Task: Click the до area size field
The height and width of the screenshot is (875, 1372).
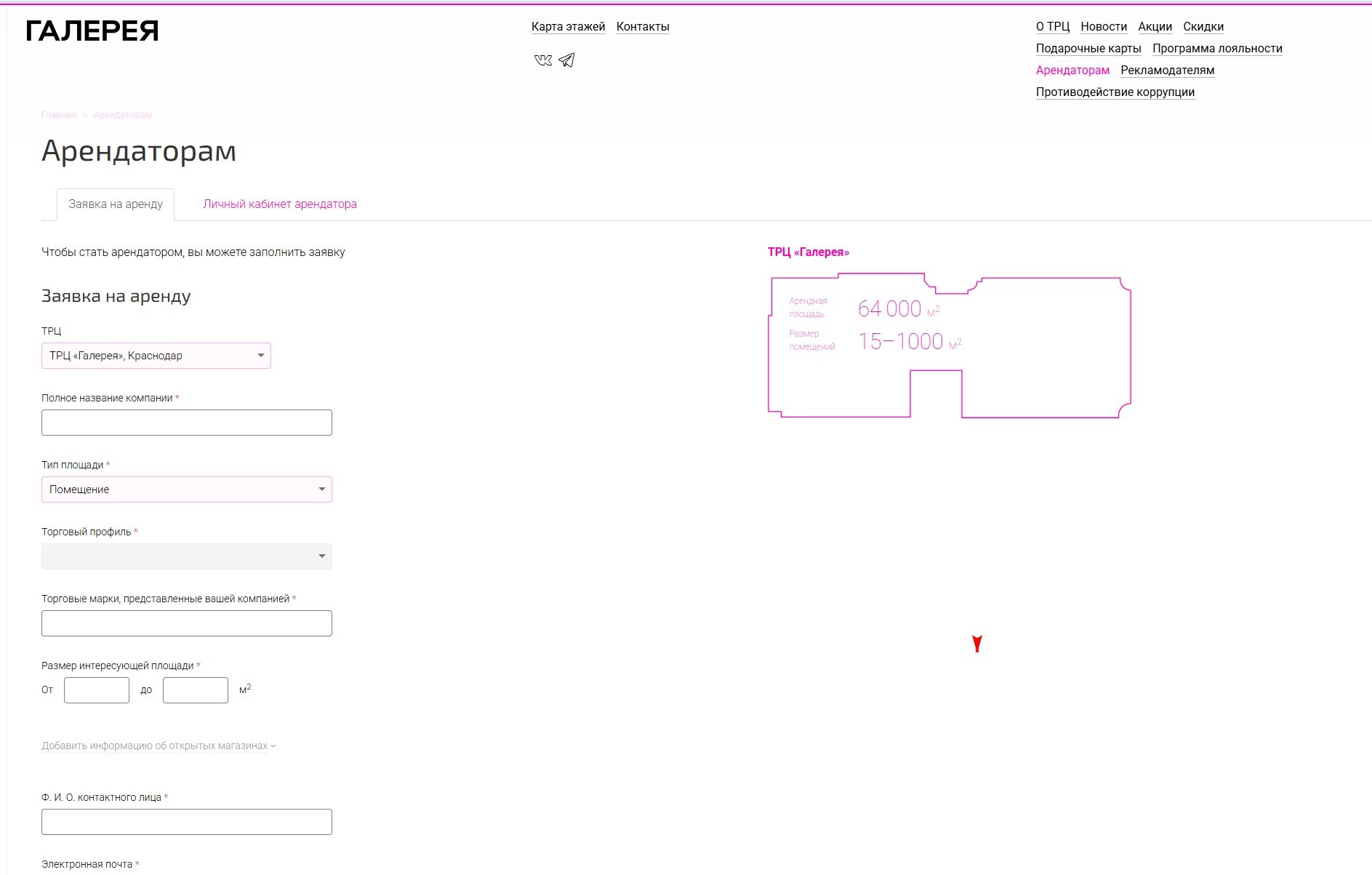Action: (x=196, y=690)
